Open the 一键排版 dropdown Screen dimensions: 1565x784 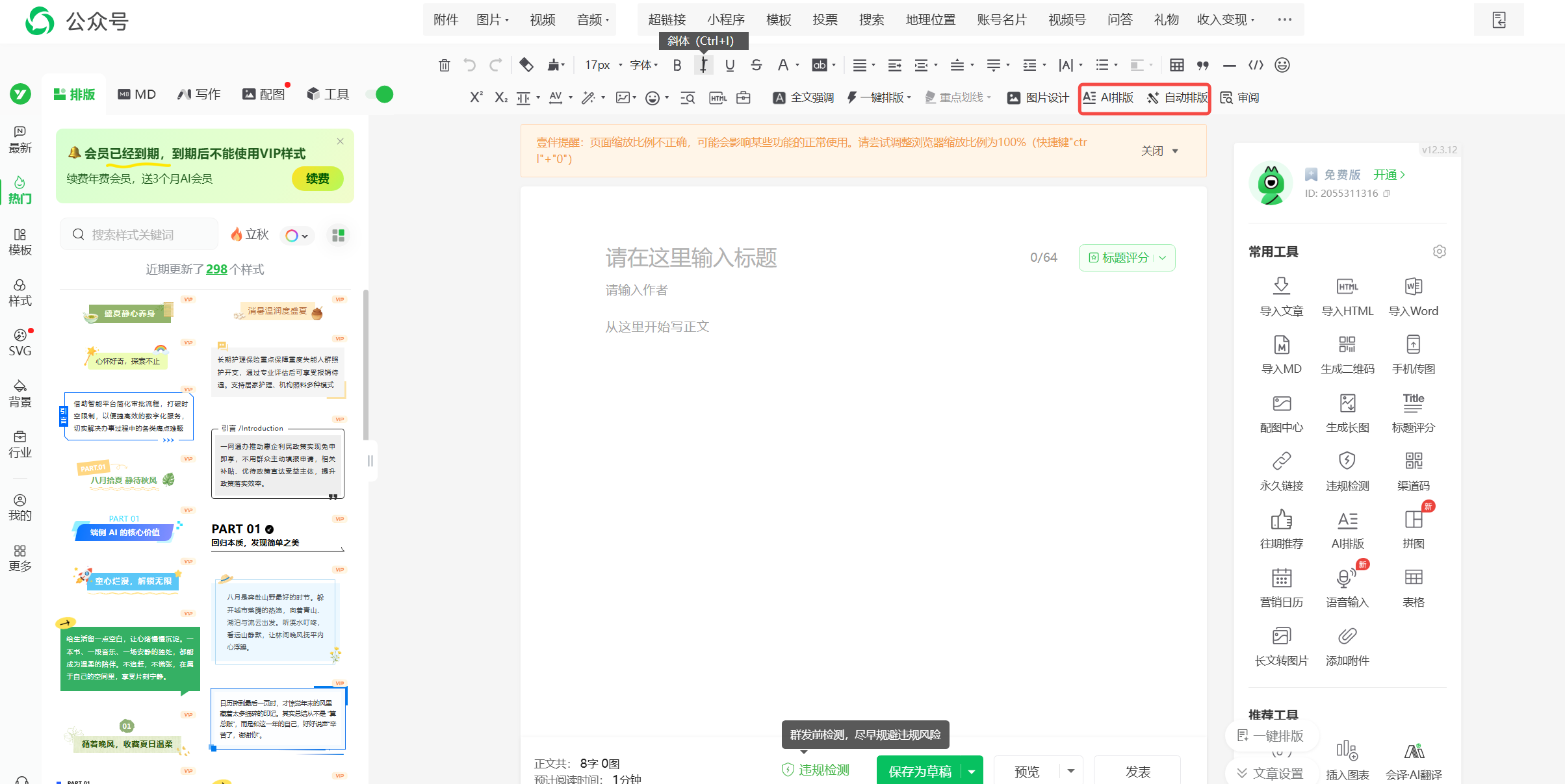pos(880,97)
